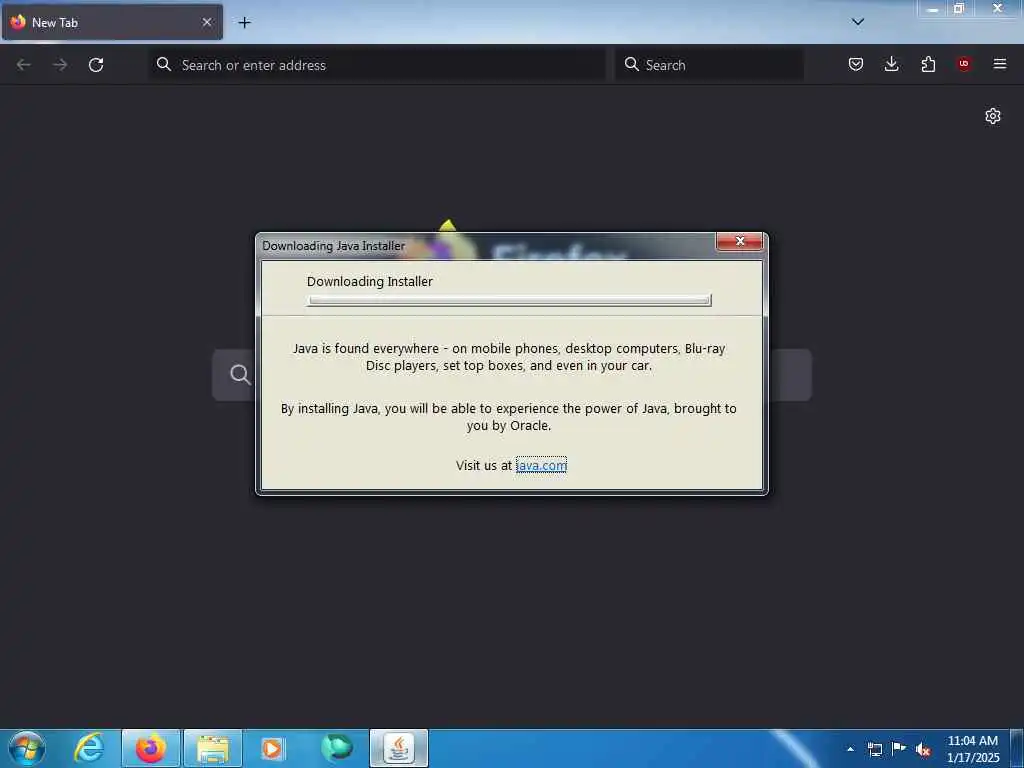Expand the list all tabs chevron
Viewport: 1024px width, 768px height.
tap(858, 22)
